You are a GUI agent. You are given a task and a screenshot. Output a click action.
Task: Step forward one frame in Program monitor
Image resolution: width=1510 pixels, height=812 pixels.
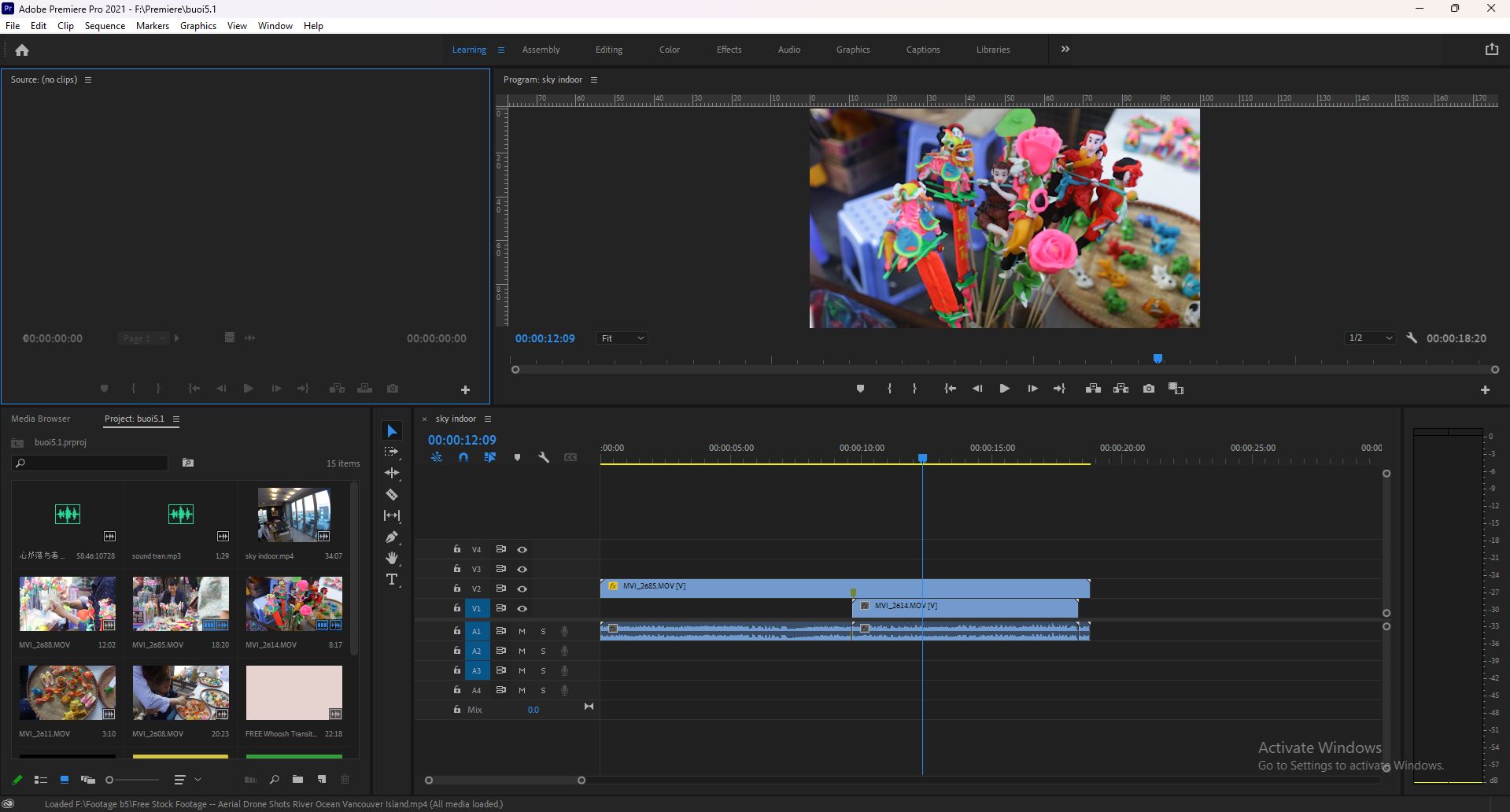(x=1032, y=389)
